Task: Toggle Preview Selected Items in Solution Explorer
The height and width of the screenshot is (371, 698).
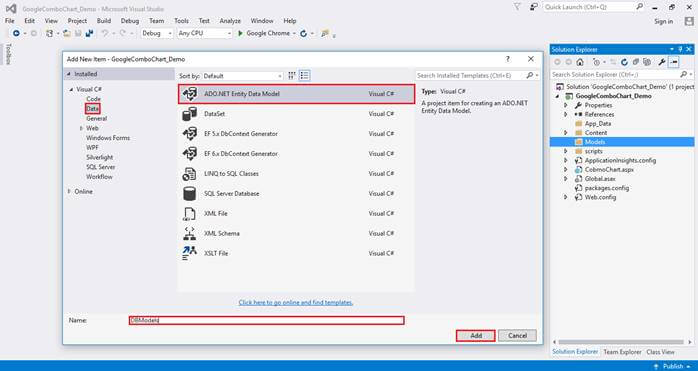Action: tap(674, 62)
